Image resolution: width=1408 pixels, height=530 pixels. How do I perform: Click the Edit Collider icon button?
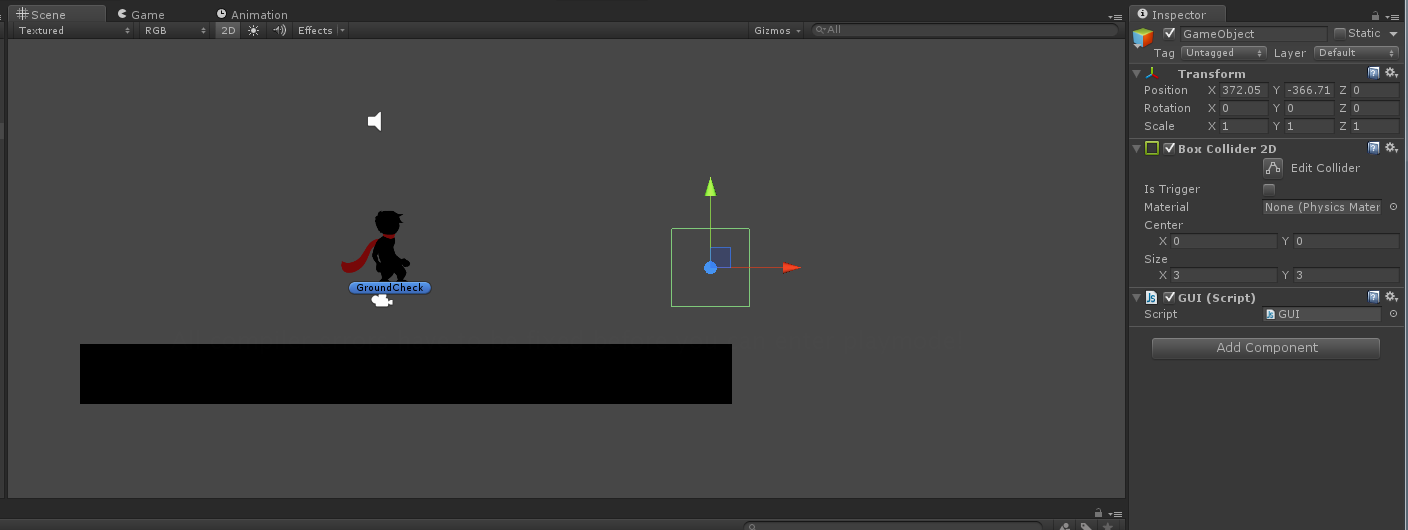[x=1273, y=167]
